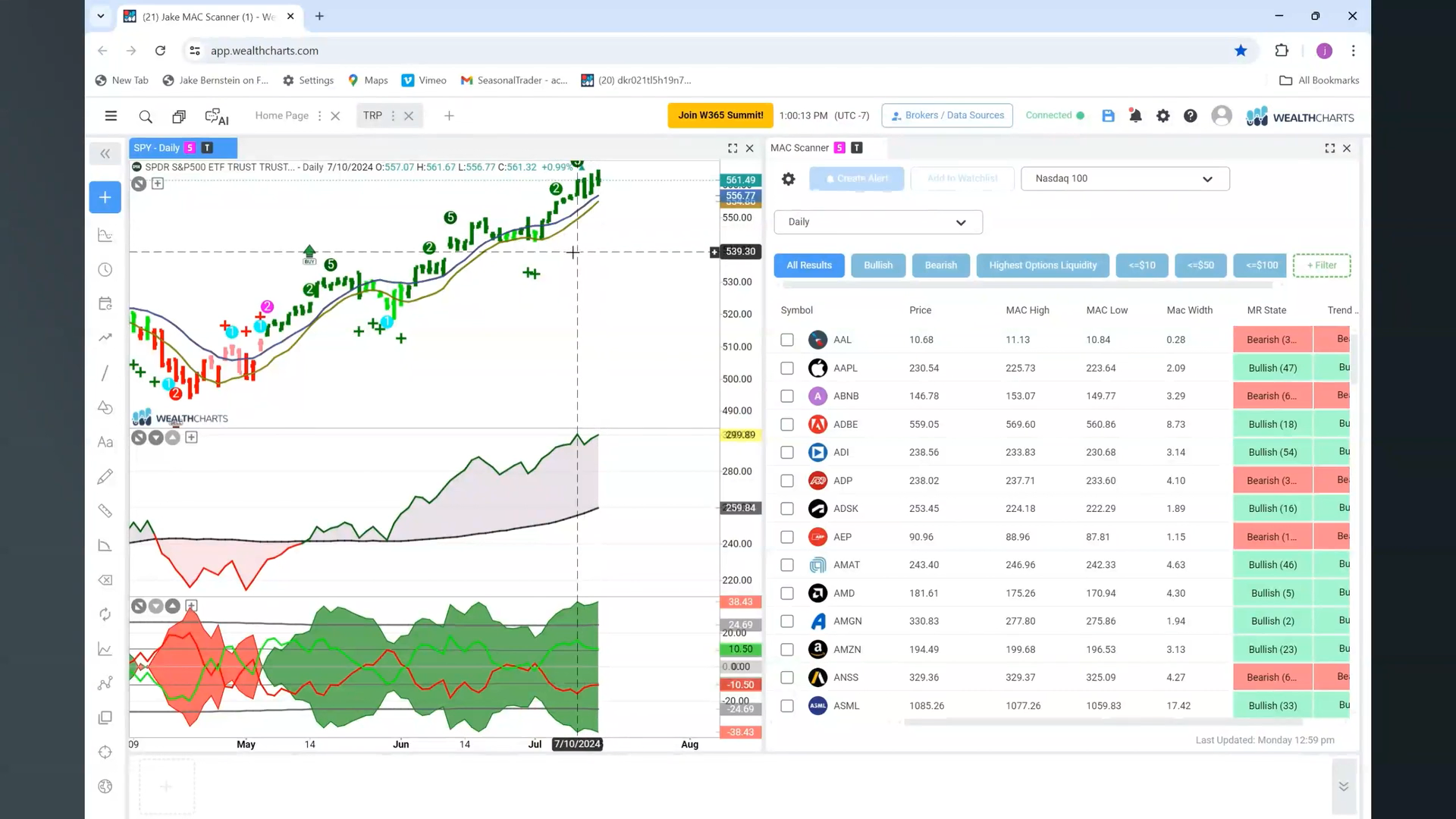Collapse the left toolbar with double chevrons
This screenshot has height=819, width=1456.
pyautogui.click(x=105, y=154)
